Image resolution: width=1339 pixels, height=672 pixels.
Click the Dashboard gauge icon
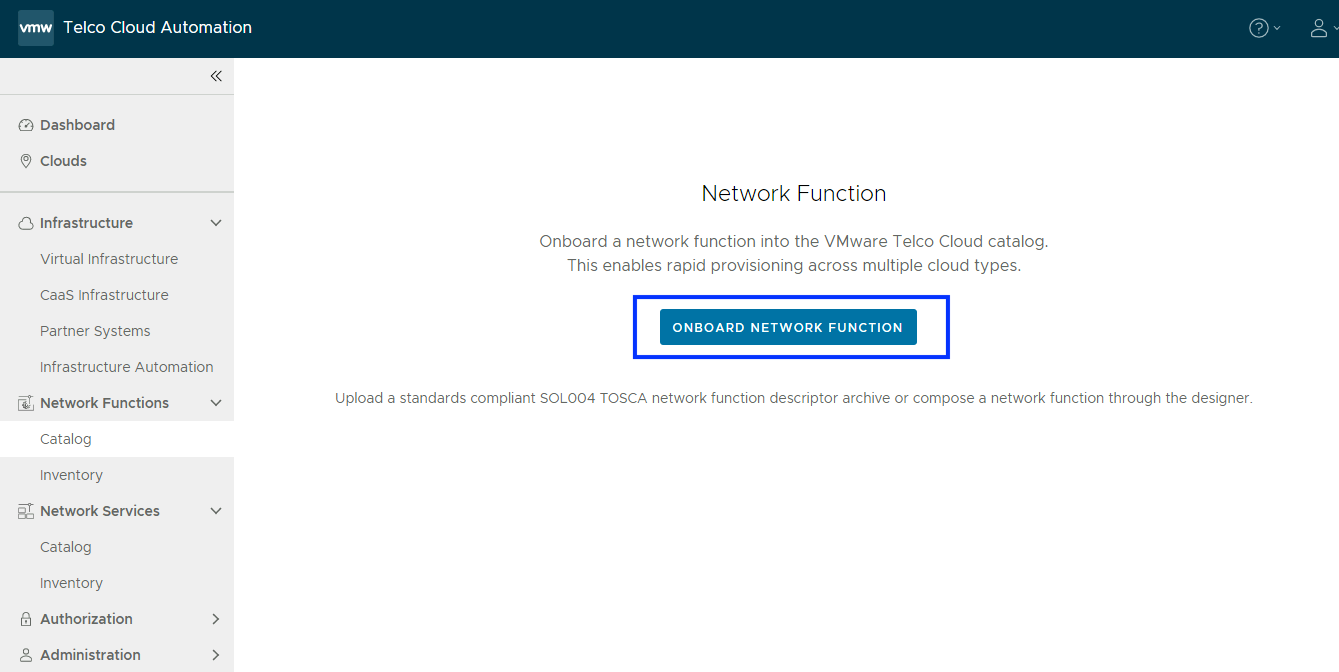click(26, 125)
